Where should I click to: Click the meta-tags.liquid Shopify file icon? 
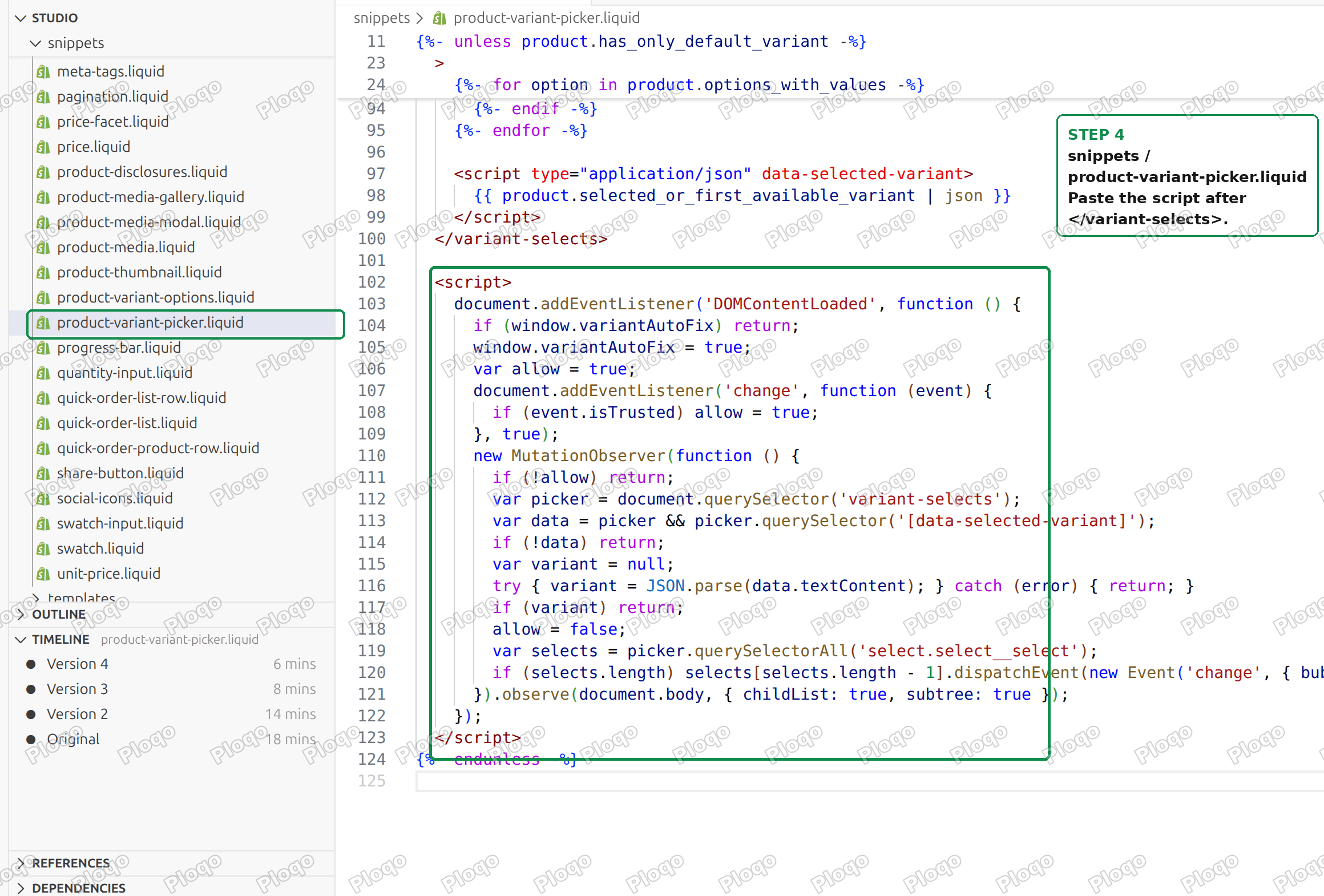pos(43,72)
